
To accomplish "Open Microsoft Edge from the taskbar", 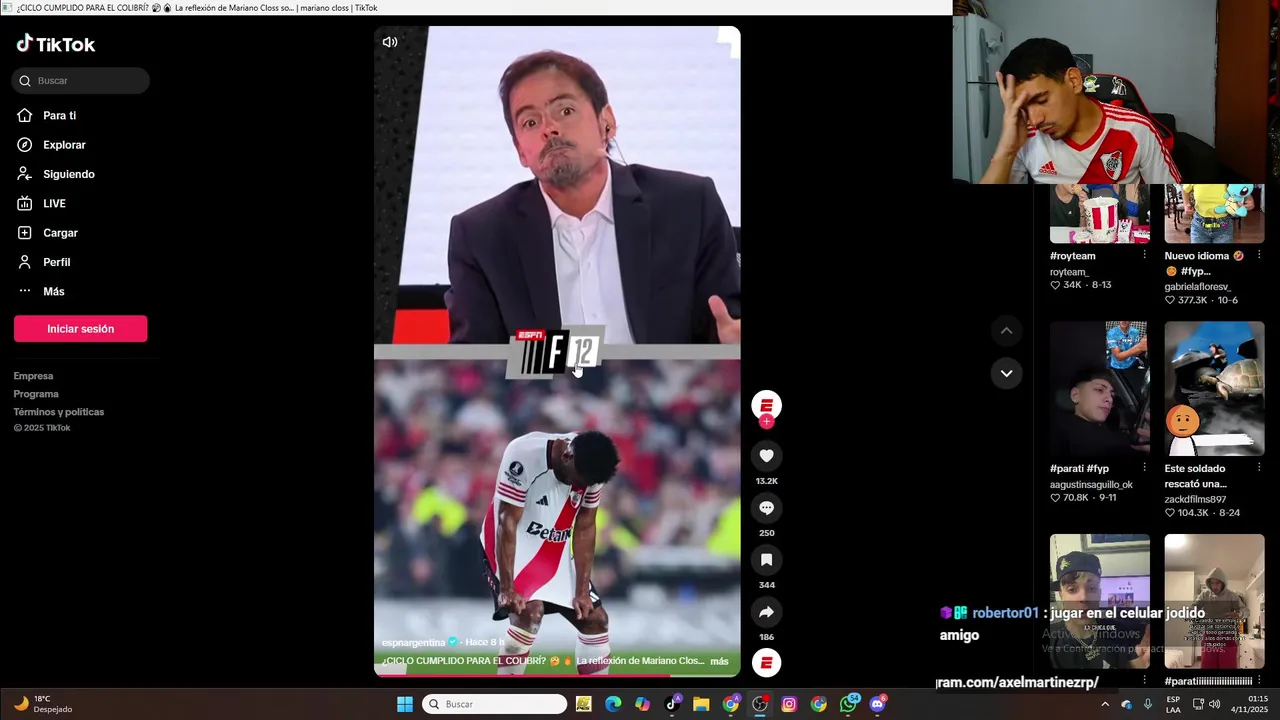I will (613, 704).
